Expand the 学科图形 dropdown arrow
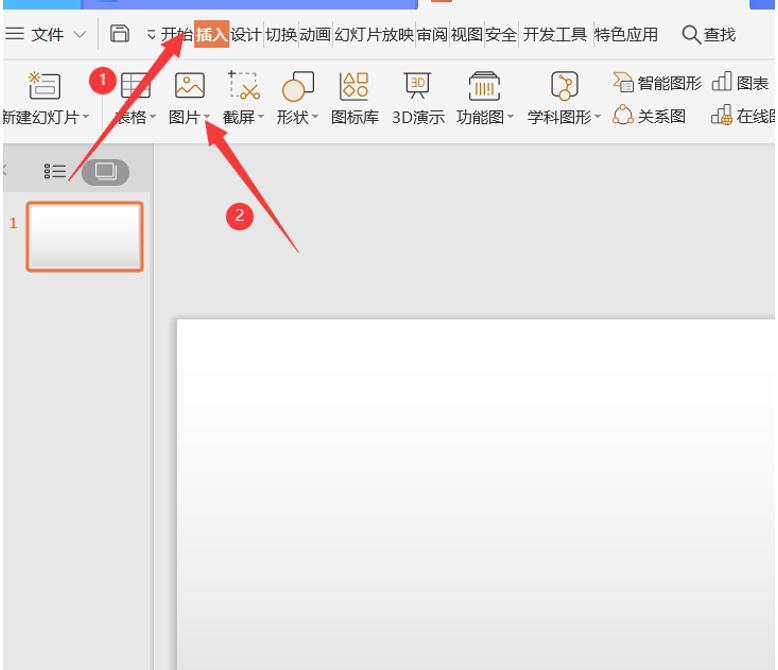The image size is (778, 670). (x=597, y=117)
